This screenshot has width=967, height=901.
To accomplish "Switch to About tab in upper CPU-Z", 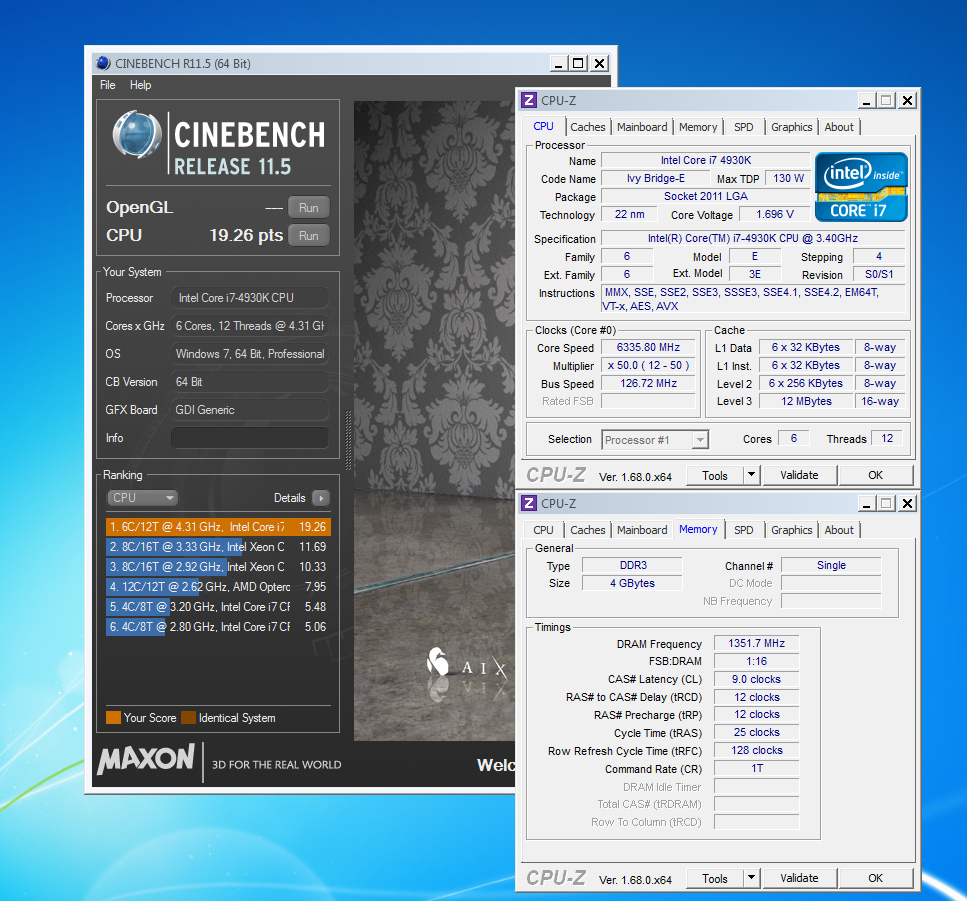I will [x=839, y=127].
